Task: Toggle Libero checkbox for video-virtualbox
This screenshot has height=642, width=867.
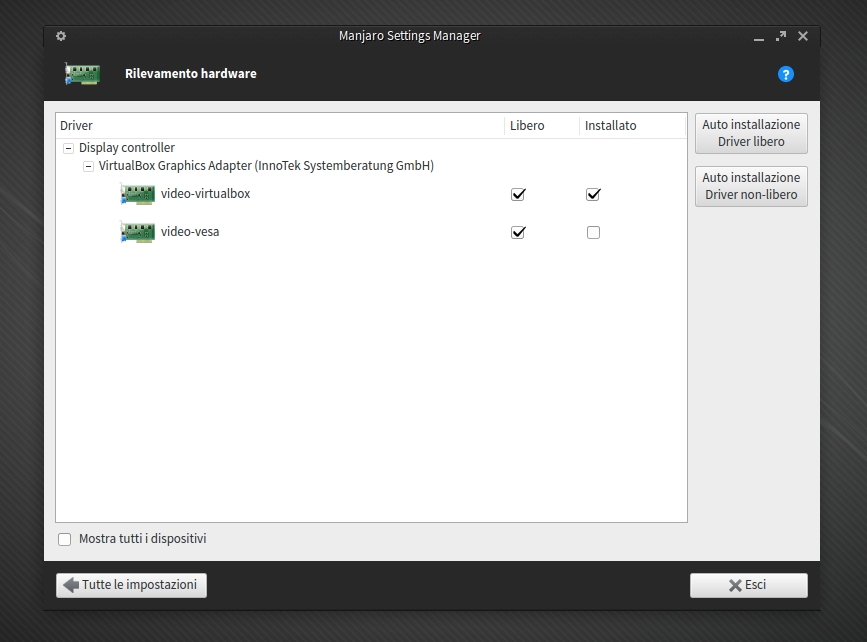Action: click(518, 194)
